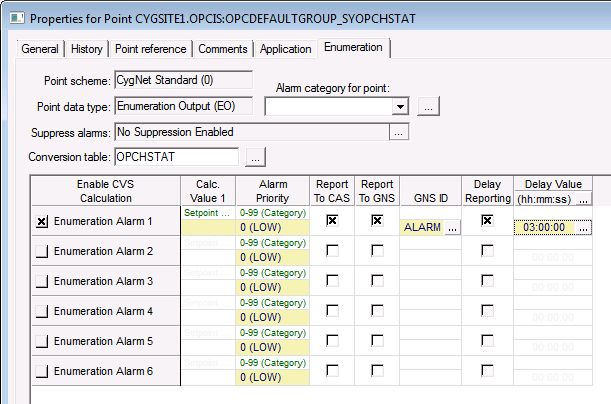
Task: Toggle Report To CAS for Enumeration Alarm 1
Action: pos(332,221)
